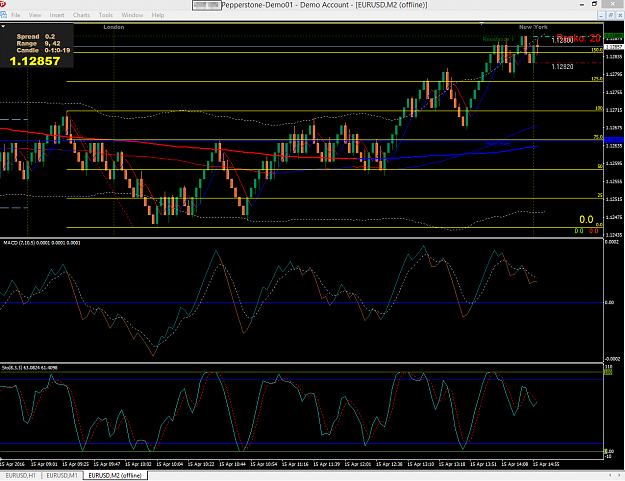Click the blue highlighted price tag on axis

[614, 140]
